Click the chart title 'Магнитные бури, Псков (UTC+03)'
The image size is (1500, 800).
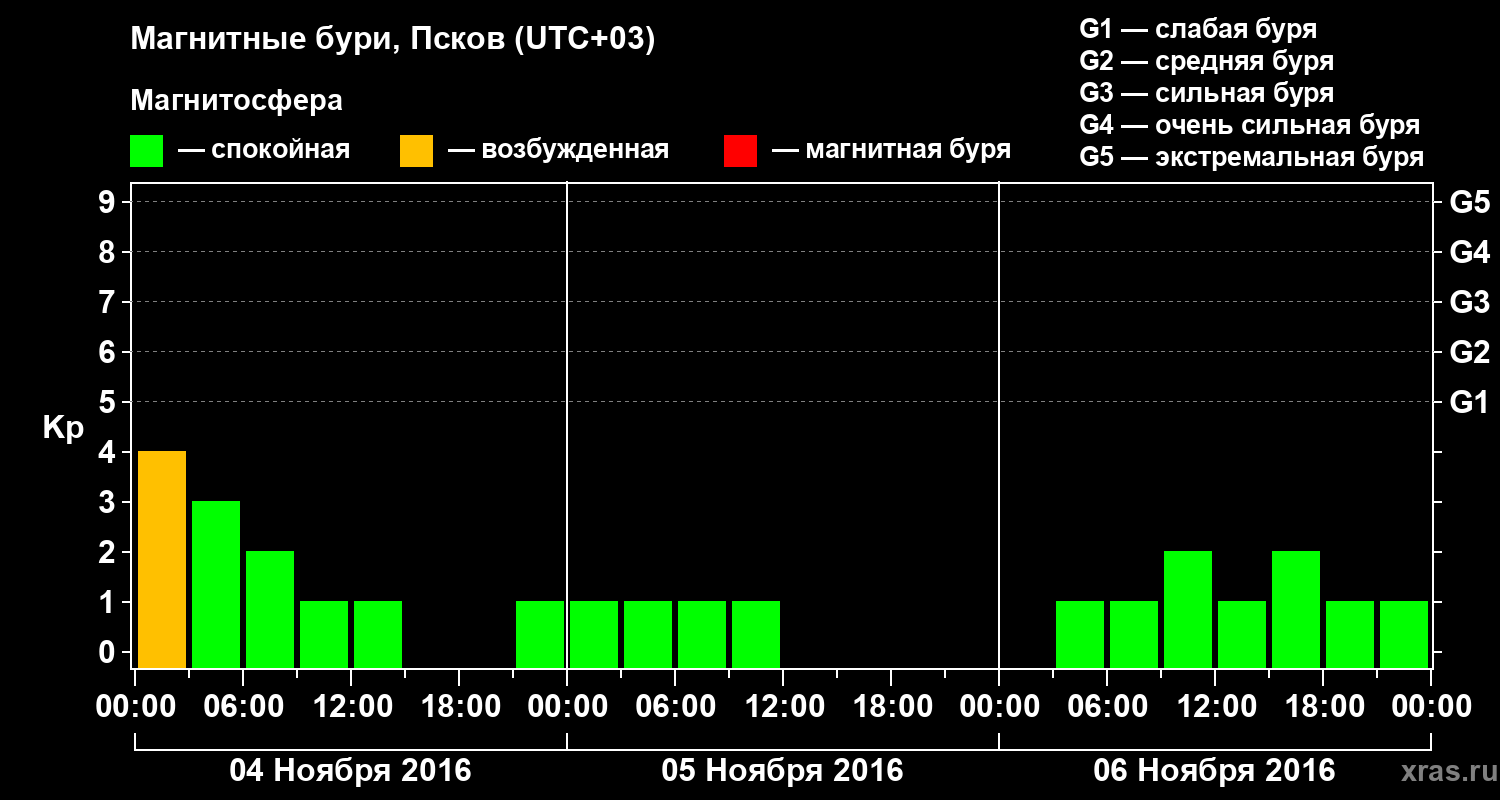[x=392, y=40]
